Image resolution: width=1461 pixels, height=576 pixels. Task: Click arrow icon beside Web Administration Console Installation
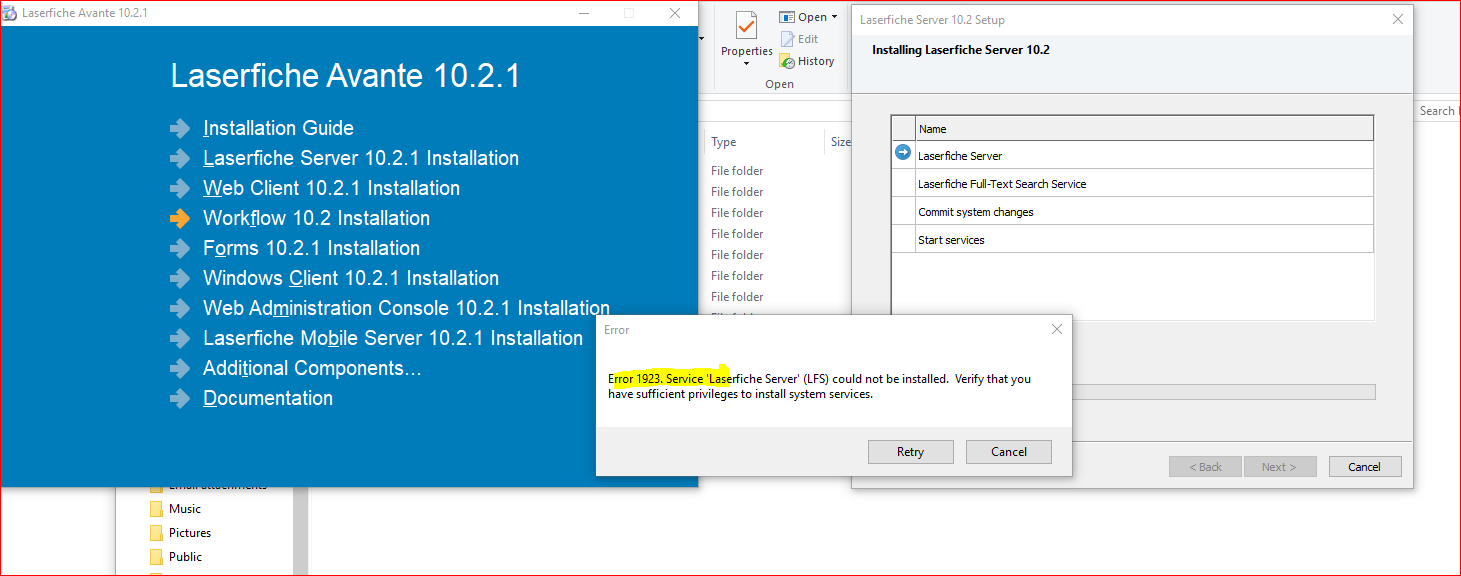click(x=180, y=308)
